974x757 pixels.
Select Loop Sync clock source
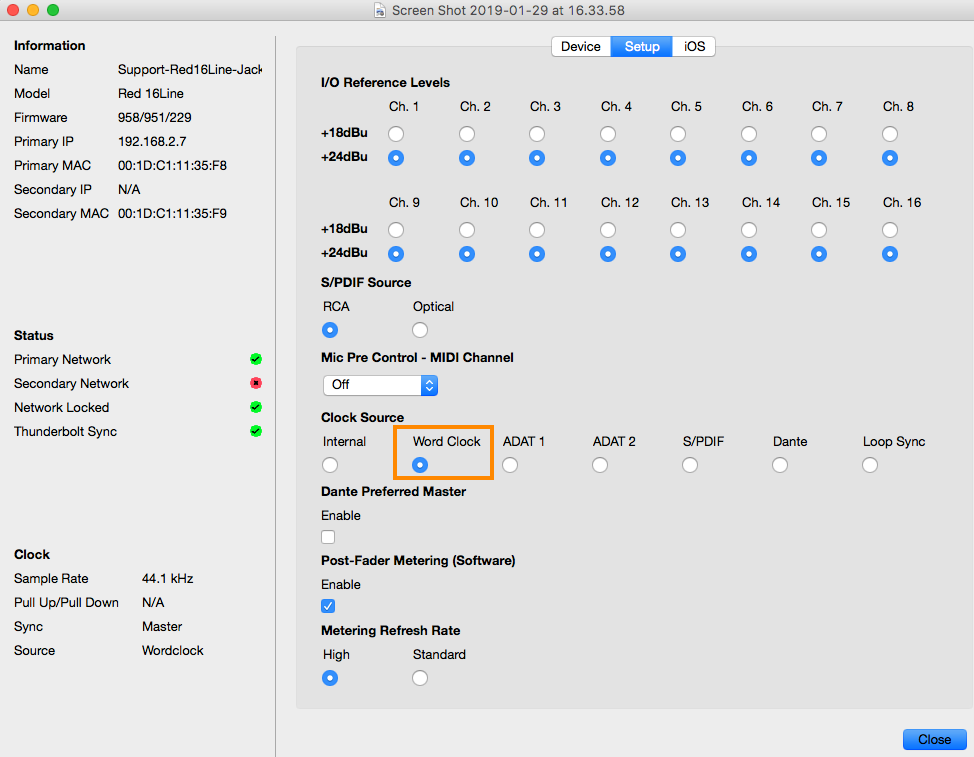click(870, 465)
